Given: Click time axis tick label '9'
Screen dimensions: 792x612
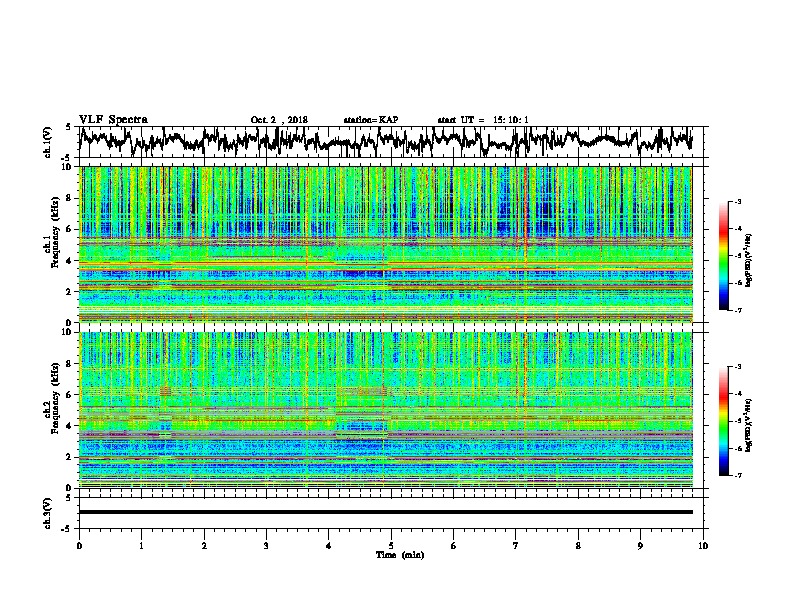Looking at the screenshot, I should [640, 546].
